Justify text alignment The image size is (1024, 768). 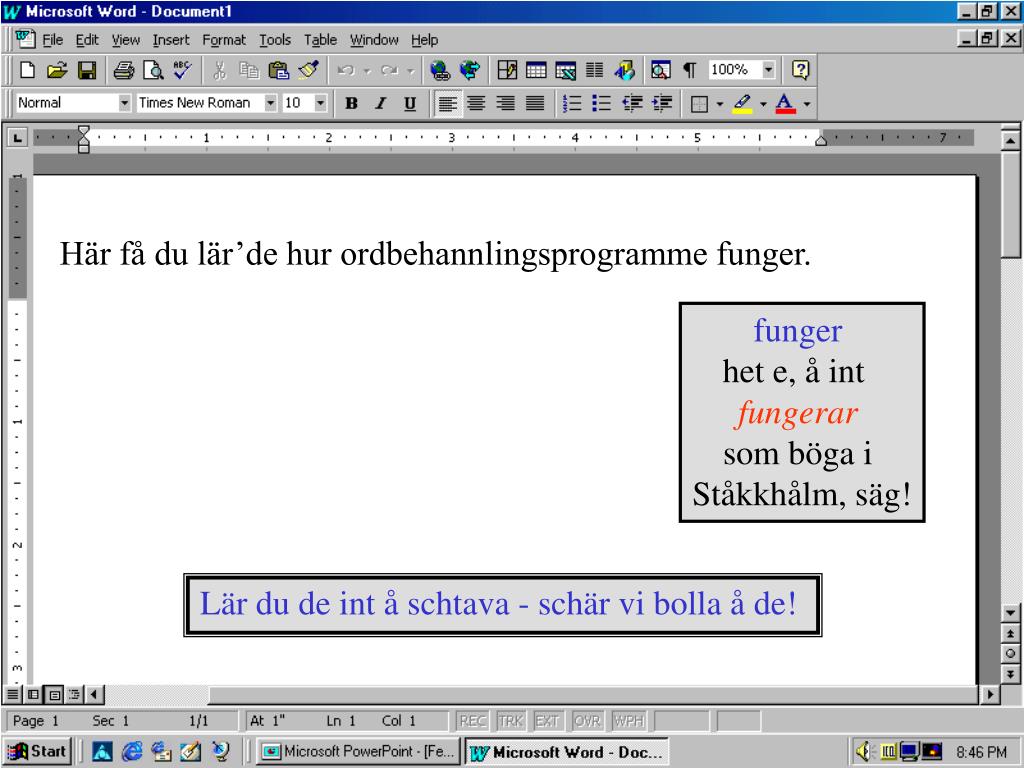[536, 103]
